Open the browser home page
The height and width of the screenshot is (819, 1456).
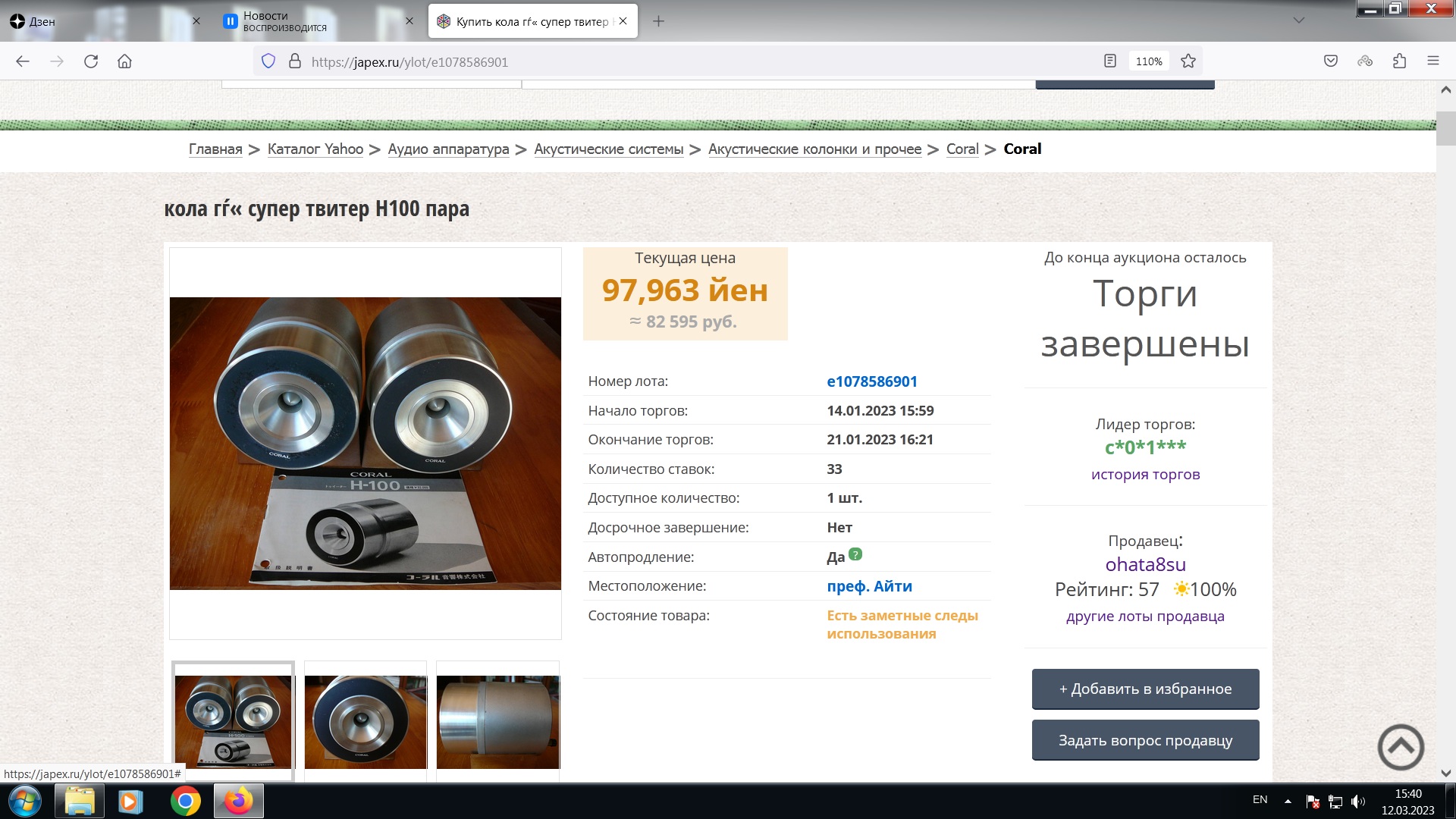(x=124, y=61)
